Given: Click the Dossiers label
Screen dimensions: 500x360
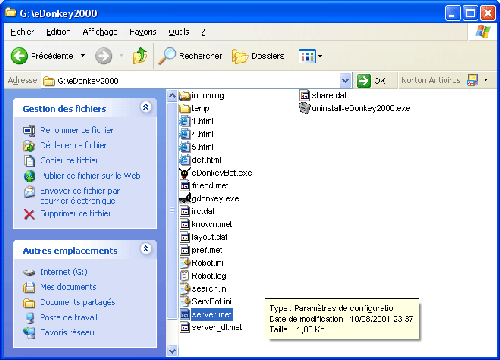Looking at the screenshot, I should click(x=268, y=56).
